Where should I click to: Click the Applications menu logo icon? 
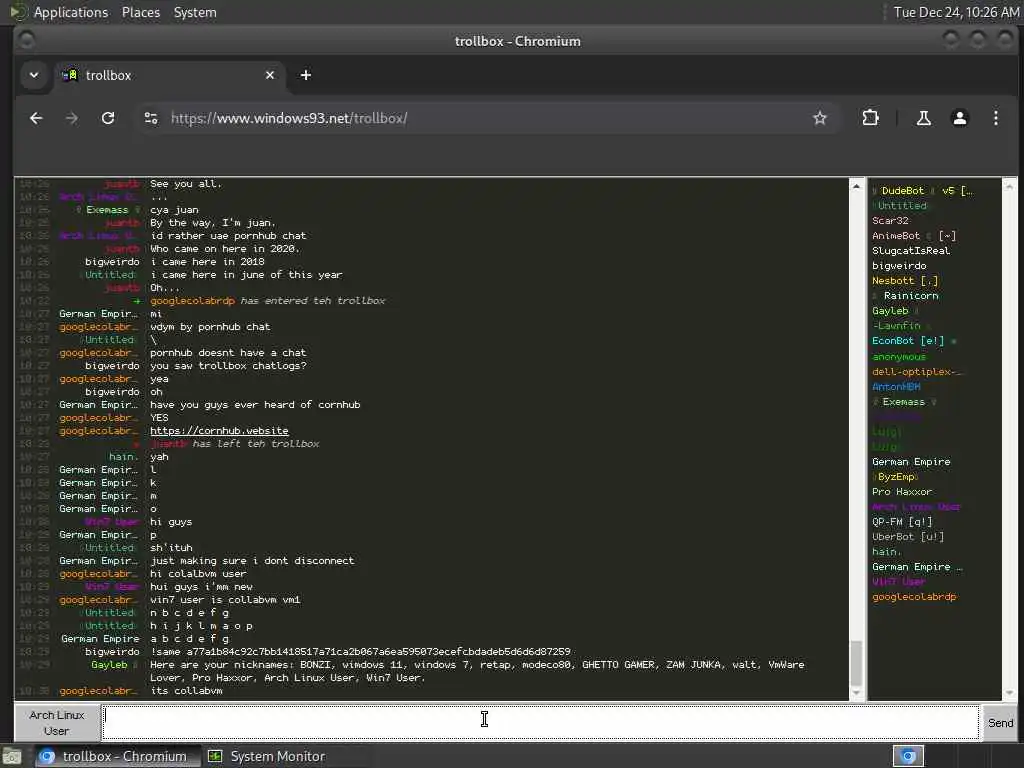[18, 12]
